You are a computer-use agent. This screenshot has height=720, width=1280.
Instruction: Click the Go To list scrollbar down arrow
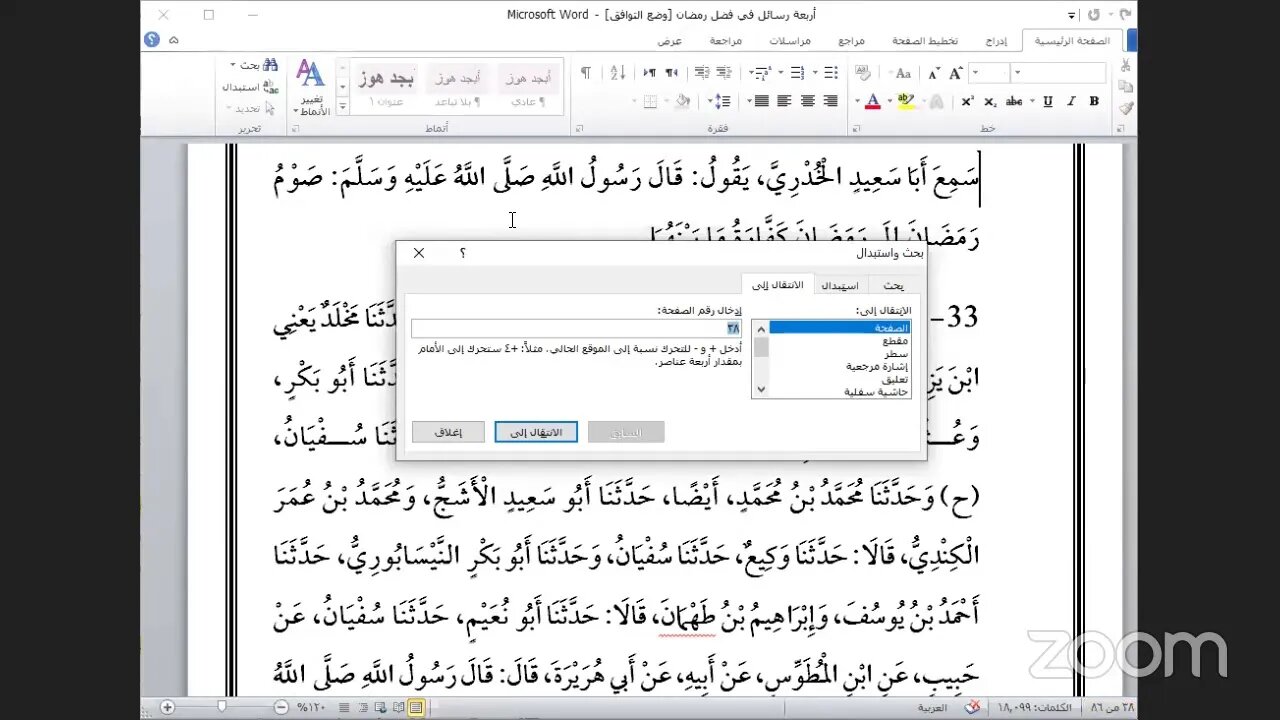pyautogui.click(x=761, y=390)
